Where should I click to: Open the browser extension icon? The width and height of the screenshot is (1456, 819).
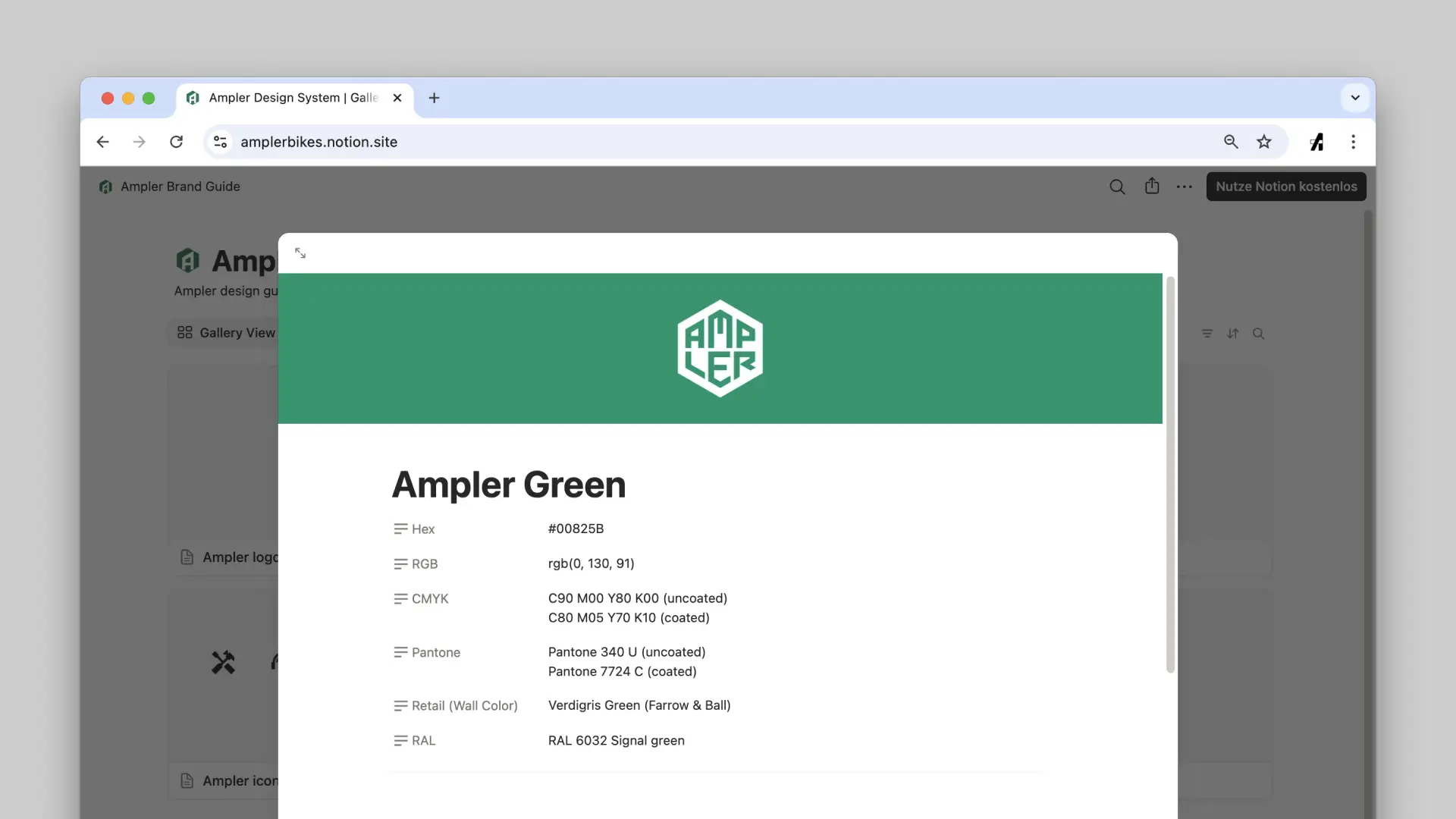(x=1317, y=142)
